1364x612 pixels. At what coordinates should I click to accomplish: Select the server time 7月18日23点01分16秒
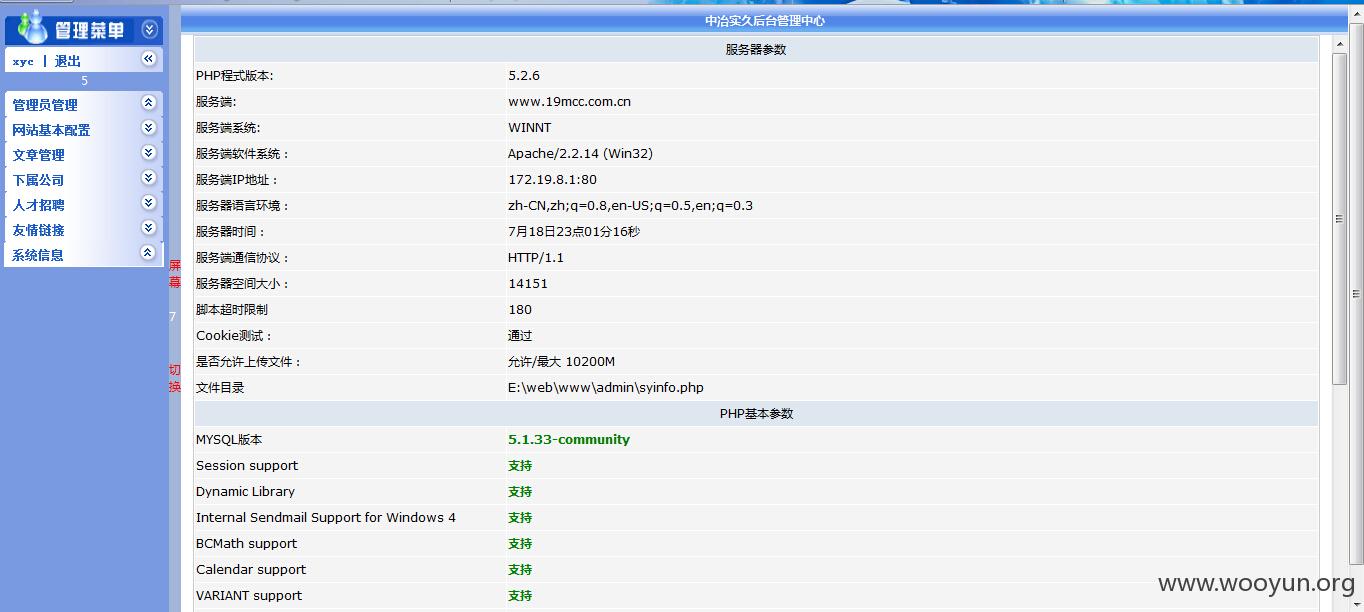coord(574,232)
